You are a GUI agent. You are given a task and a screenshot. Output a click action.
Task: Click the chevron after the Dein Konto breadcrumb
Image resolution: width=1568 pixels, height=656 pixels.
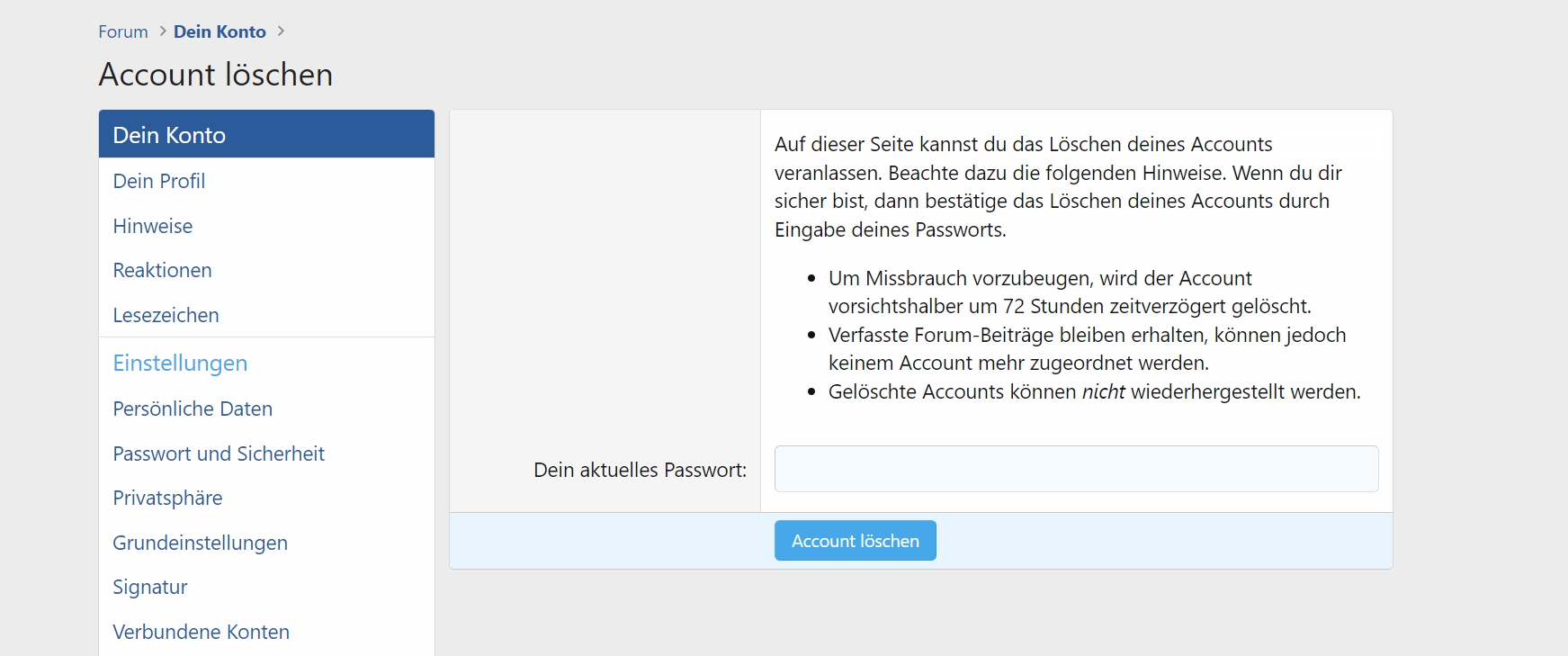pyautogui.click(x=281, y=31)
